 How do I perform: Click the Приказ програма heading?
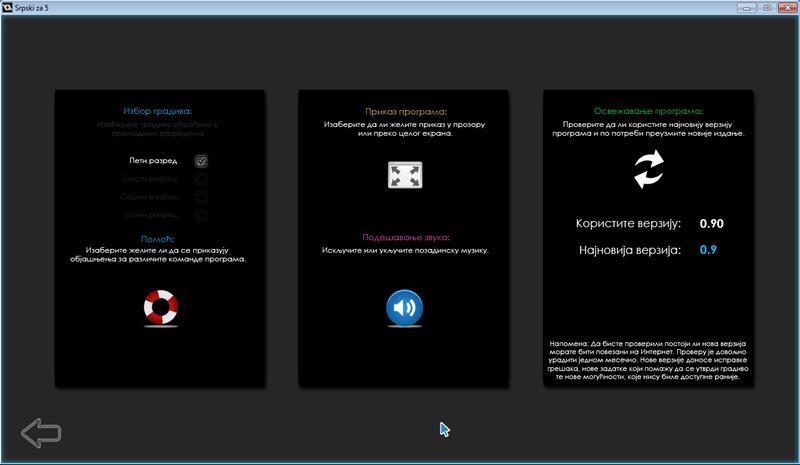(x=406, y=111)
